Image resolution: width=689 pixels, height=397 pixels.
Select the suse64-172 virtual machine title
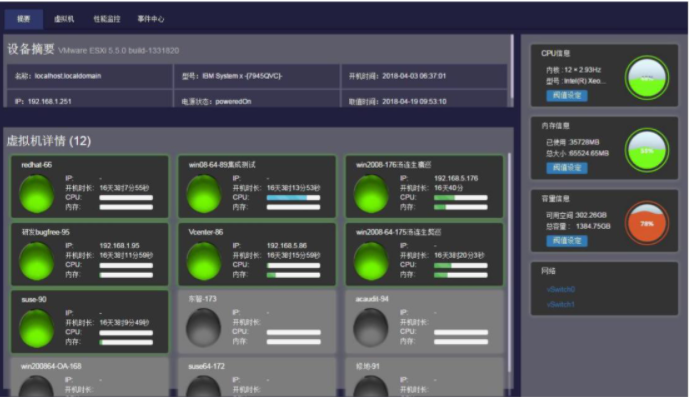point(206,366)
